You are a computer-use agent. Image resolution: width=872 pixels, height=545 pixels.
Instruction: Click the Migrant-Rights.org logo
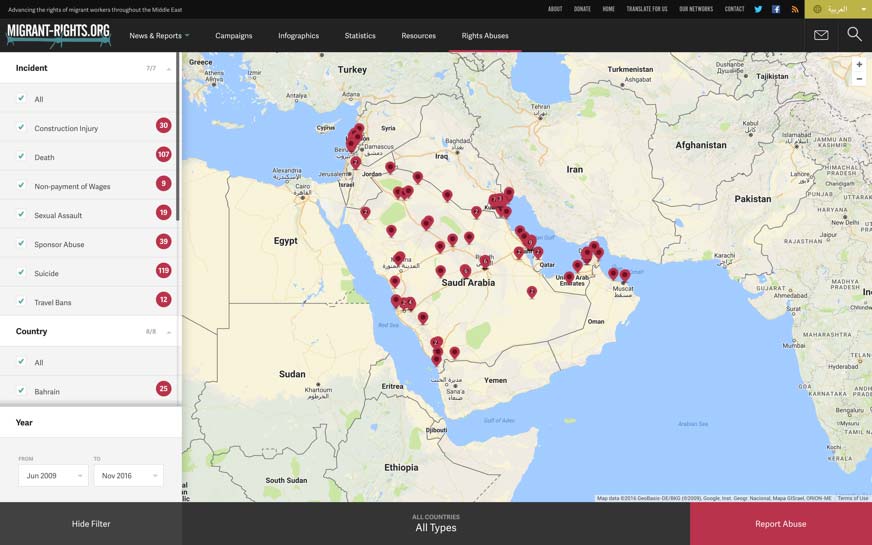coord(58,35)
